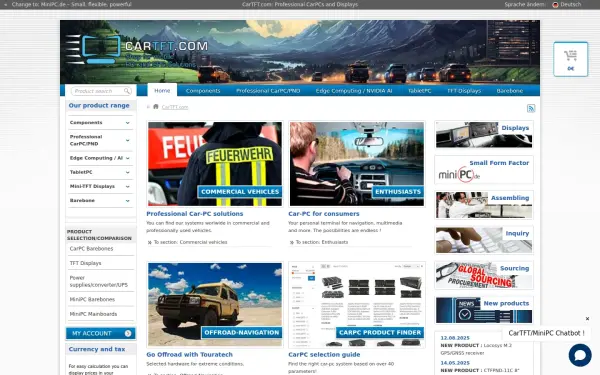The width and height of the screenshot is (600, 375).
Task: Open the 14.05.2025 news entry
Action: point(481,367)
